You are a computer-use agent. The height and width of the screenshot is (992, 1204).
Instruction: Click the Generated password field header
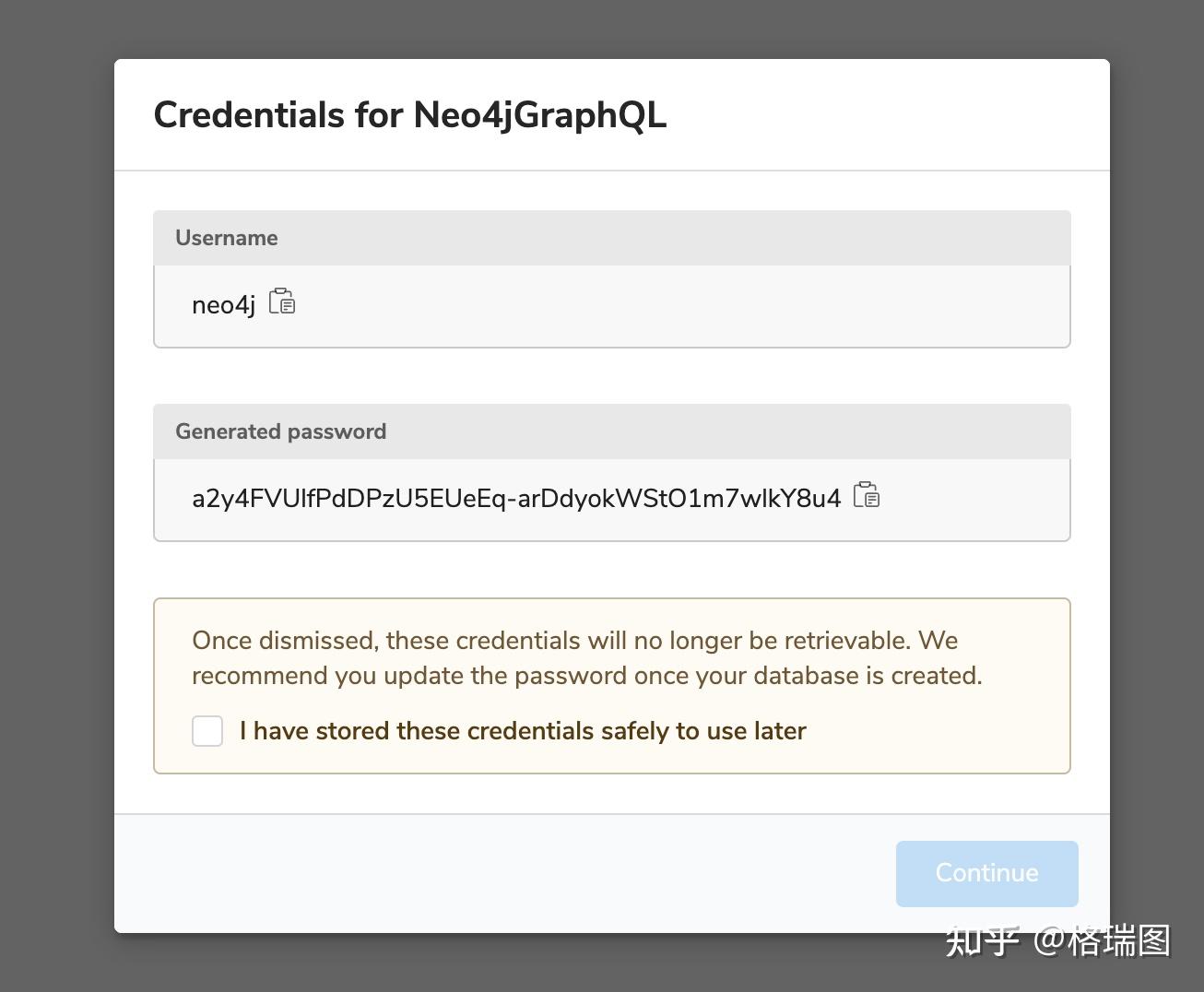pos(280,431)
